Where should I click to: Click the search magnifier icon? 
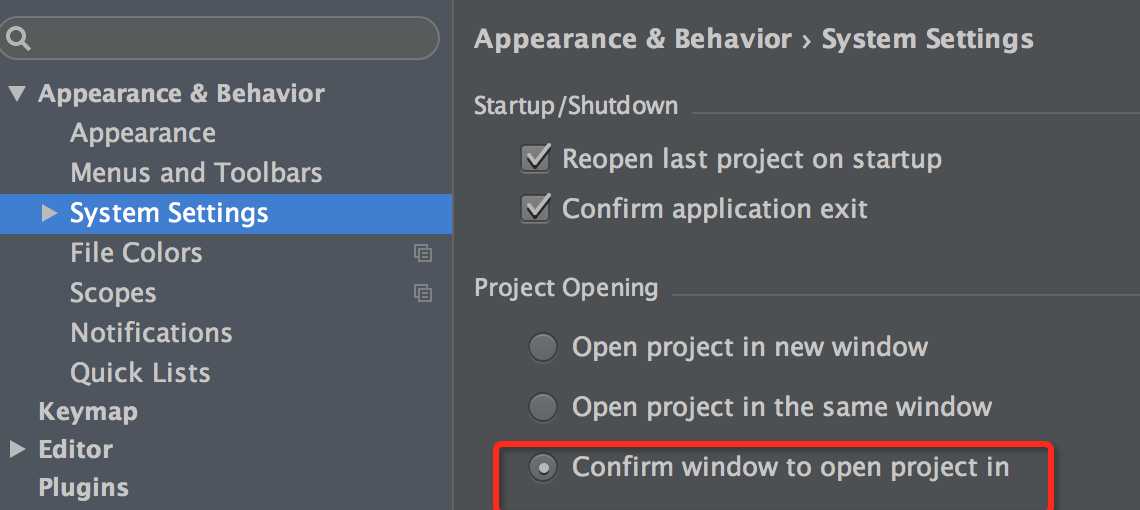tap(19, 39)
